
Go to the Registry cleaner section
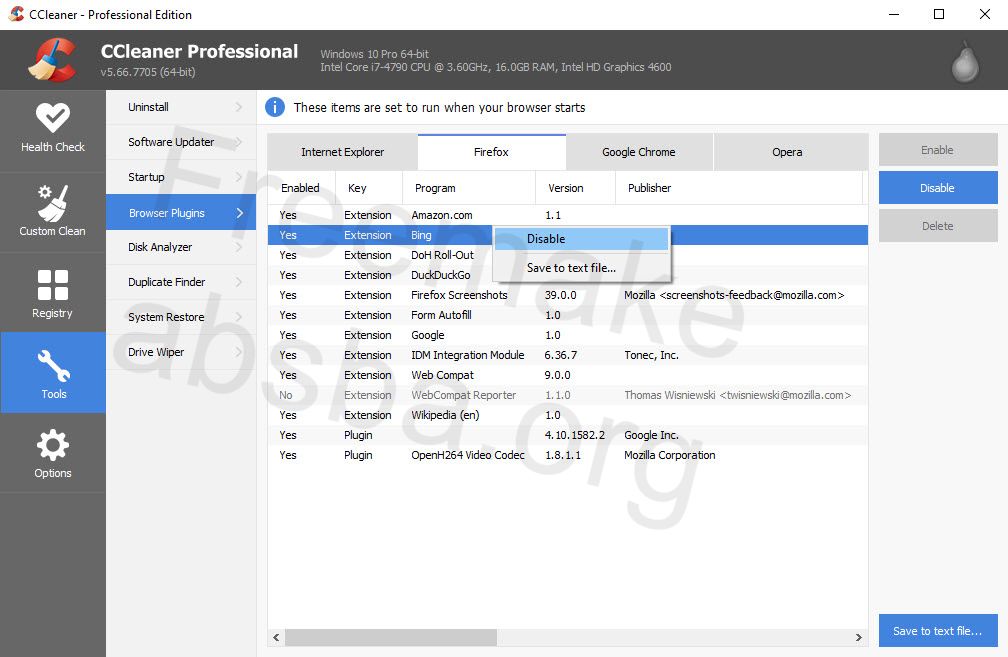click(53, 293)
